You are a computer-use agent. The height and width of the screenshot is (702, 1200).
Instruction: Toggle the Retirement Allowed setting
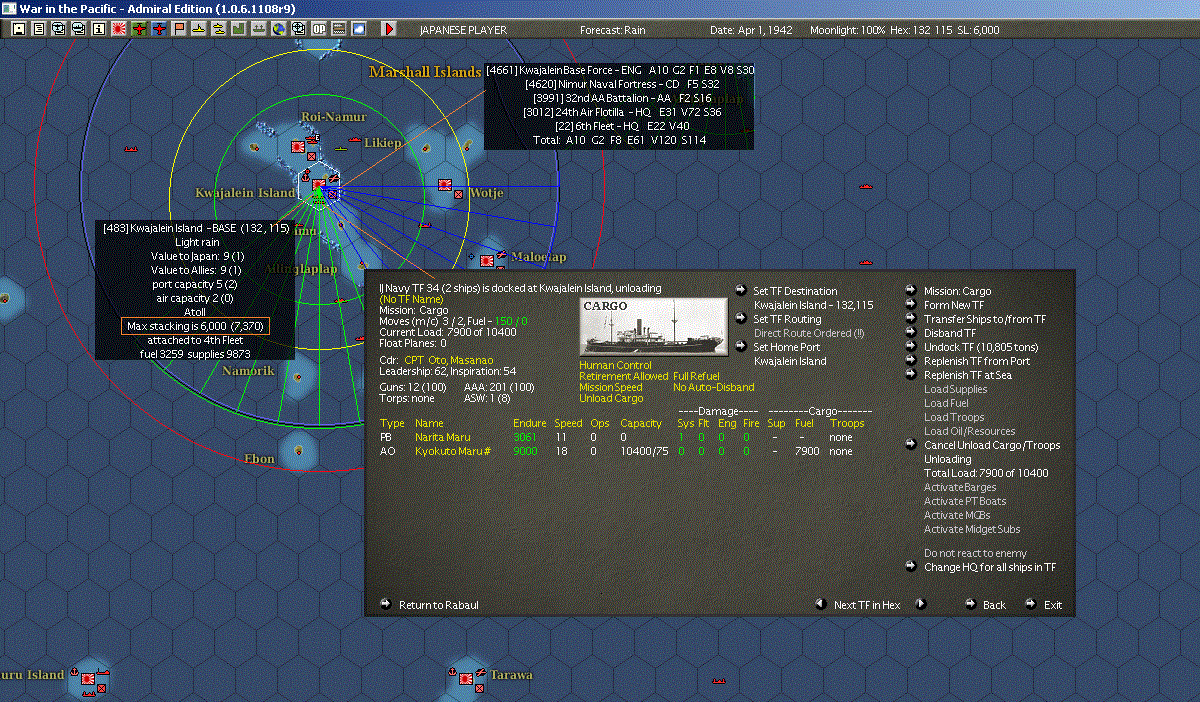point(622,376)
